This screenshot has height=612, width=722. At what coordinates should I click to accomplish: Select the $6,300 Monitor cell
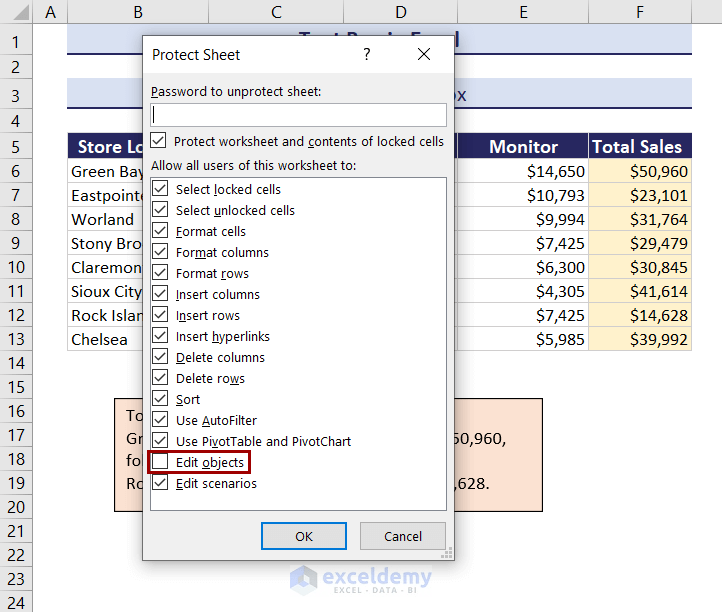point(521,267)
